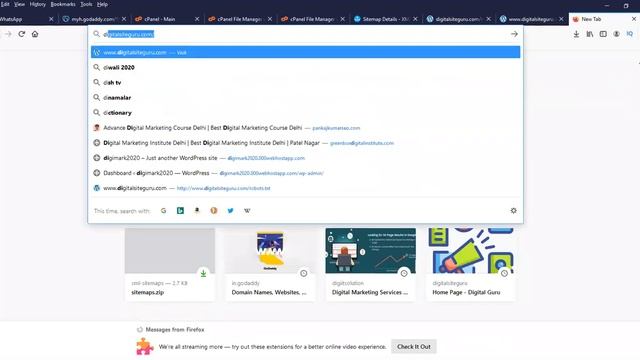640x360 pixels.
Task: Choose the 'dictionary' search suggestion
Action: tap(305, 113)
